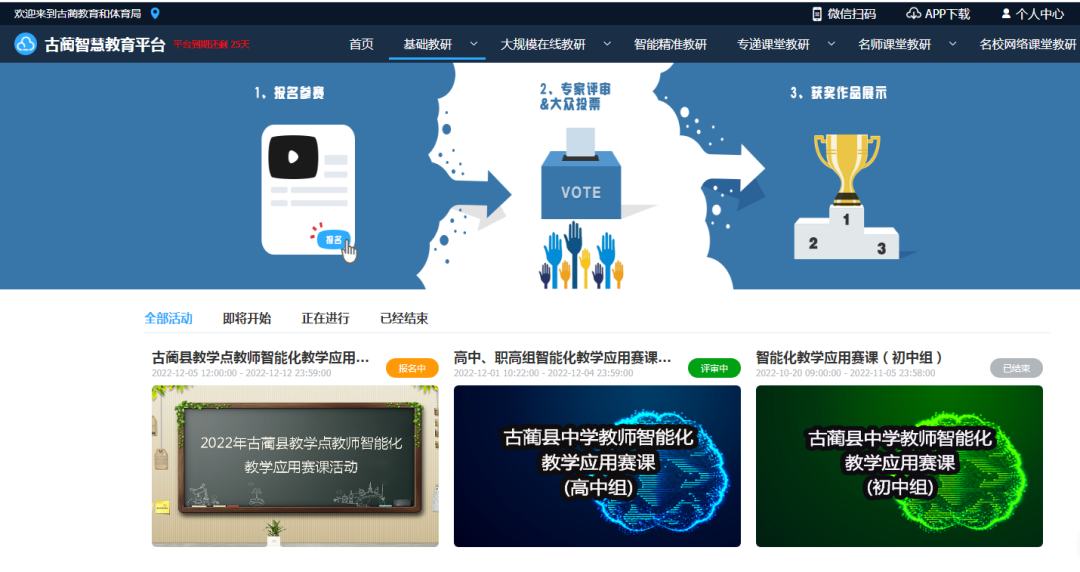Expand the 大规模在线教研 dropdown arrow

coord(608,44)
